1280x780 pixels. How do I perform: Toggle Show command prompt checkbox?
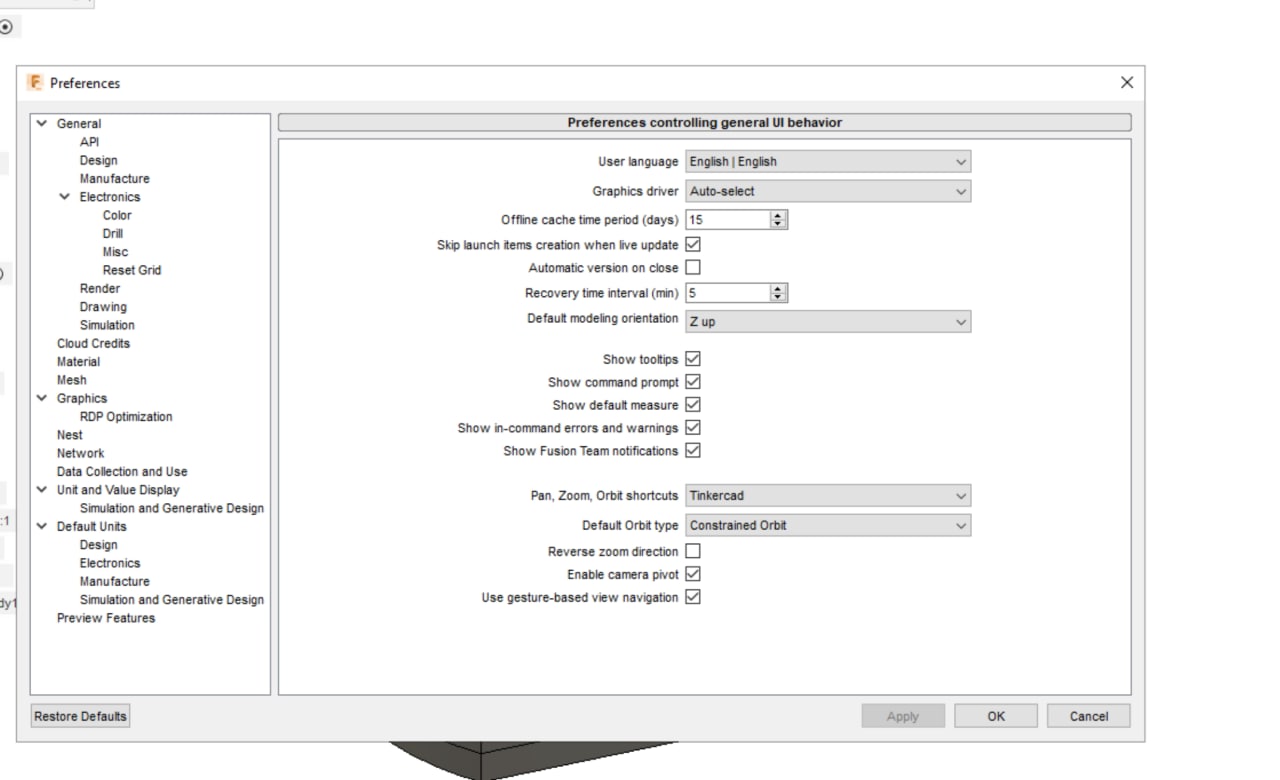tap(693, 382)
